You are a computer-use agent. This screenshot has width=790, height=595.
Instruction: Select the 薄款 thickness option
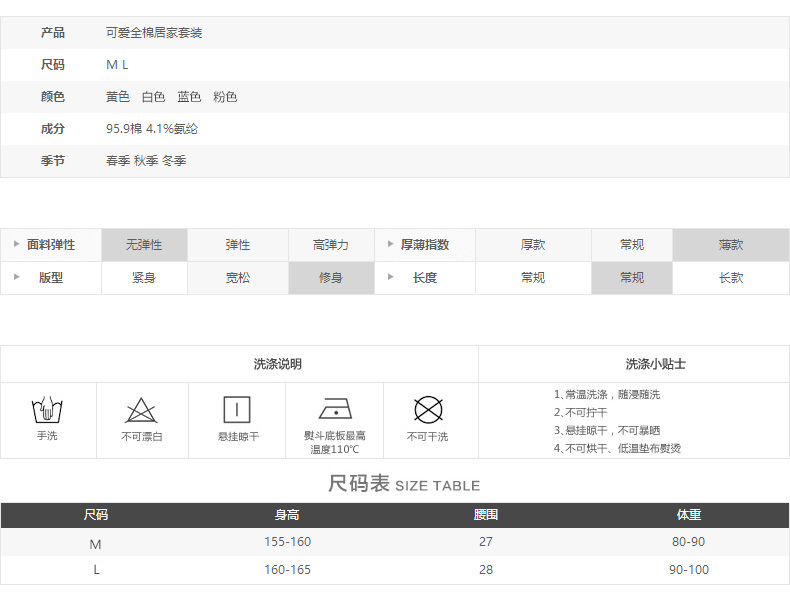(731, 245)
